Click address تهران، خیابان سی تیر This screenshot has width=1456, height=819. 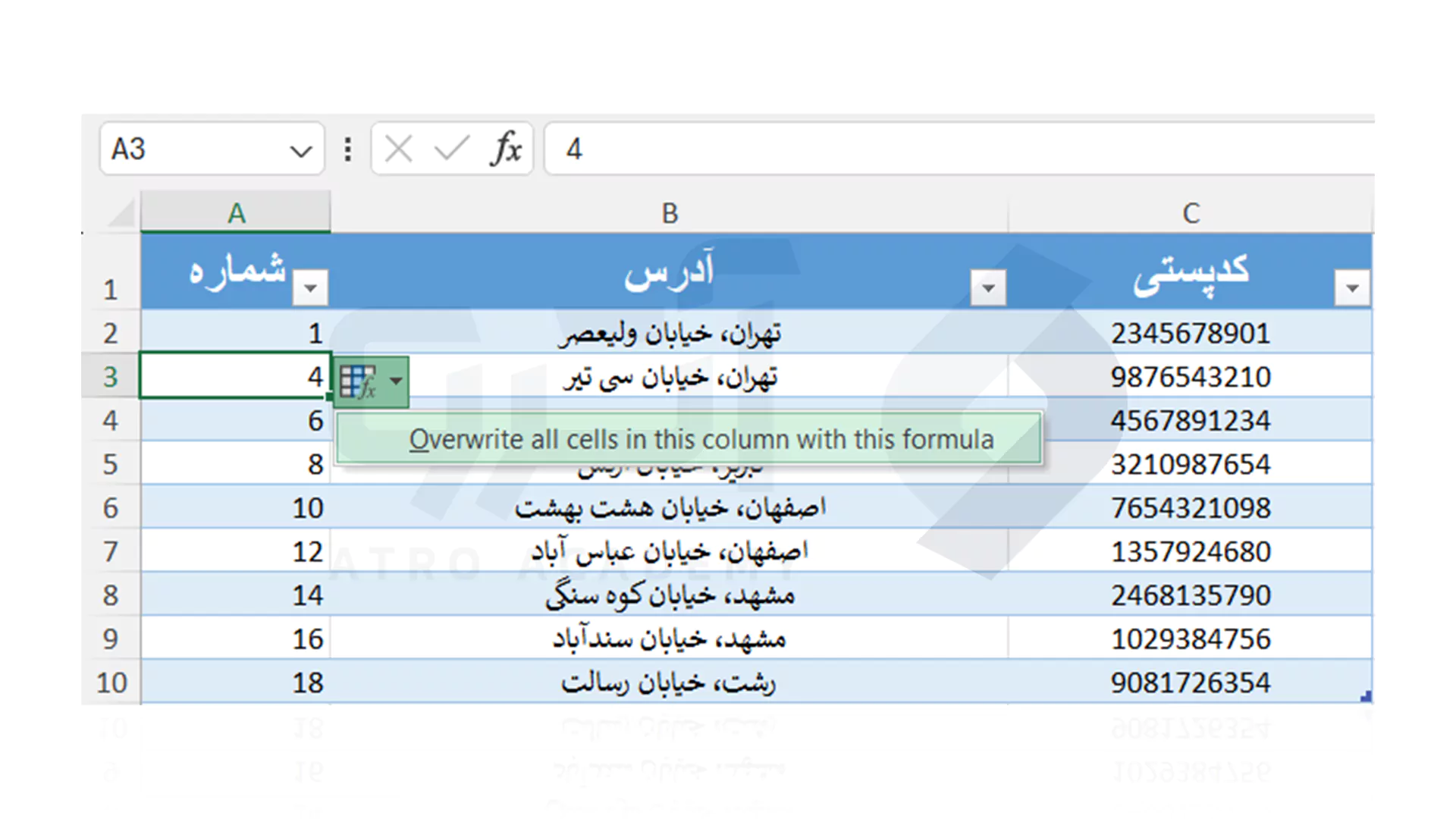pyautogui.click(x=670, y=377)
